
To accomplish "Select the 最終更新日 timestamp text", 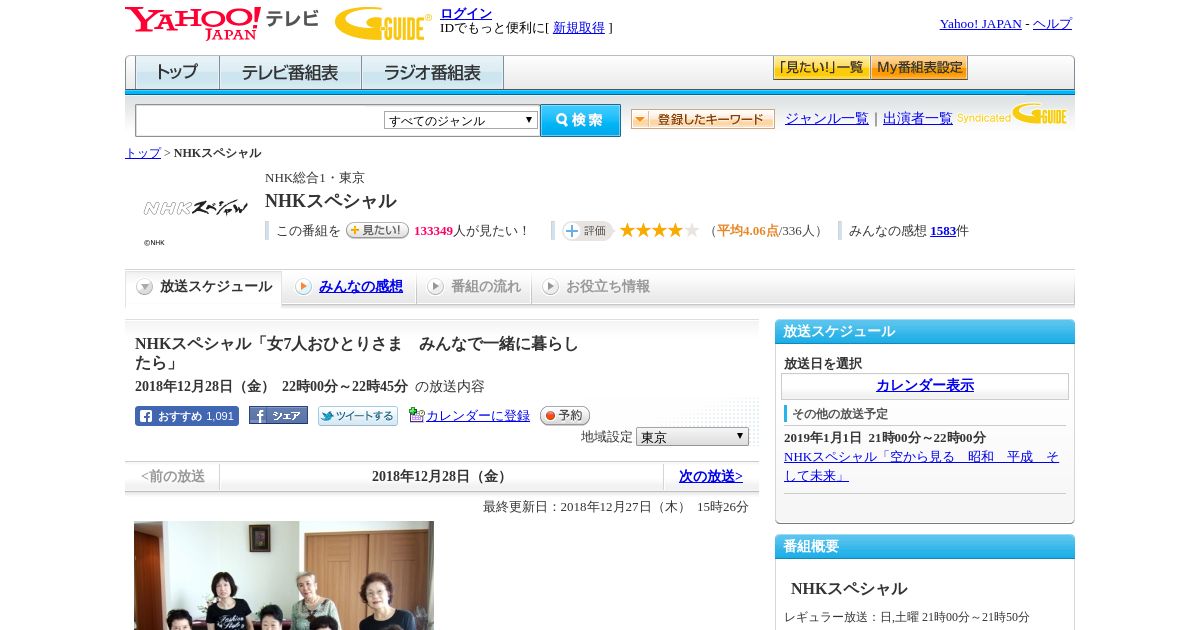I will tap(616, 507).
